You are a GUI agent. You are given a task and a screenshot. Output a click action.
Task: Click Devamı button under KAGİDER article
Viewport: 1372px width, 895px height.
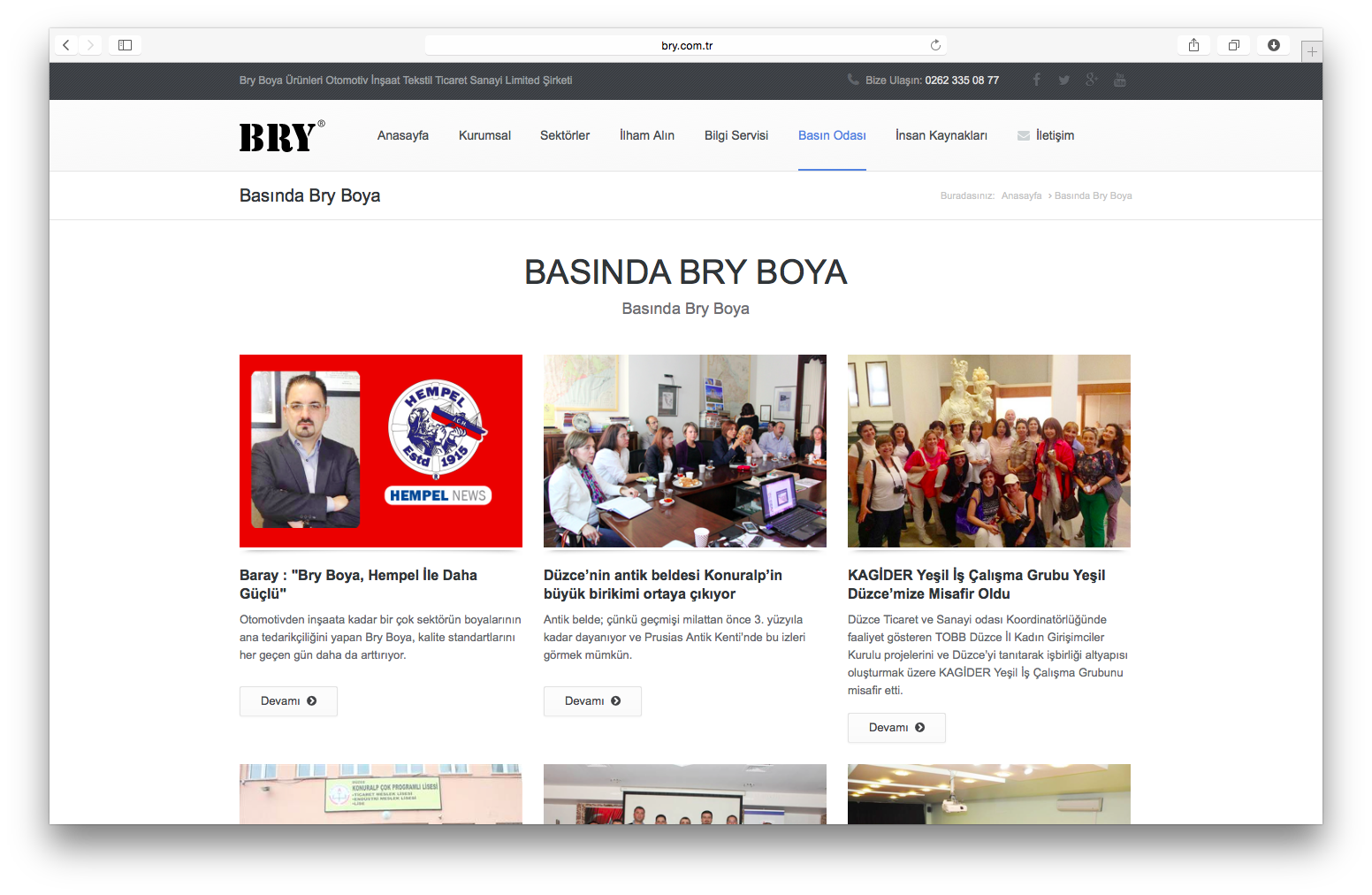pyautogui.click(x=896, y=728)
